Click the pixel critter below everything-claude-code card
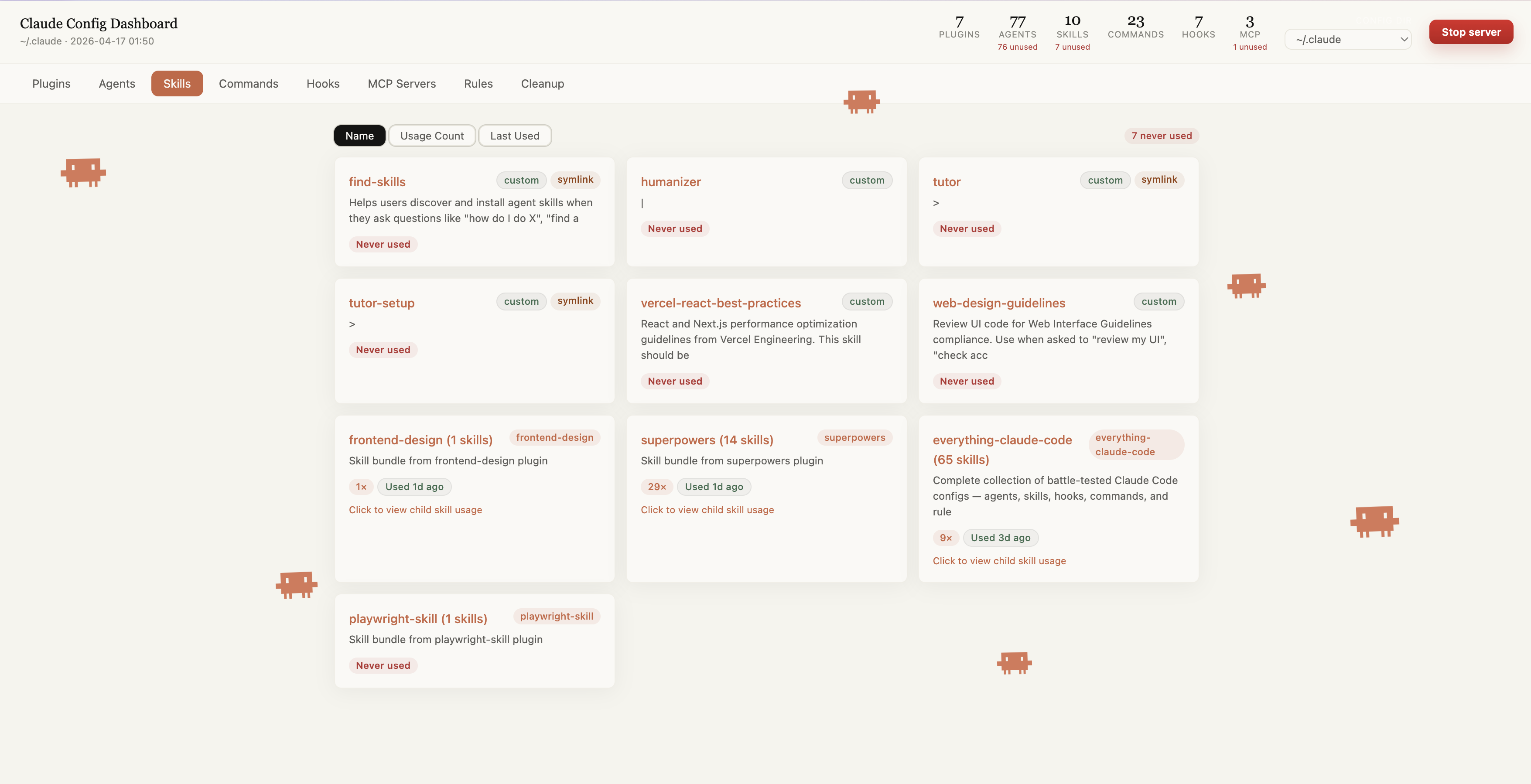Image resolution: width=1531 pixels, height=784 pixels. point(1014,663)
